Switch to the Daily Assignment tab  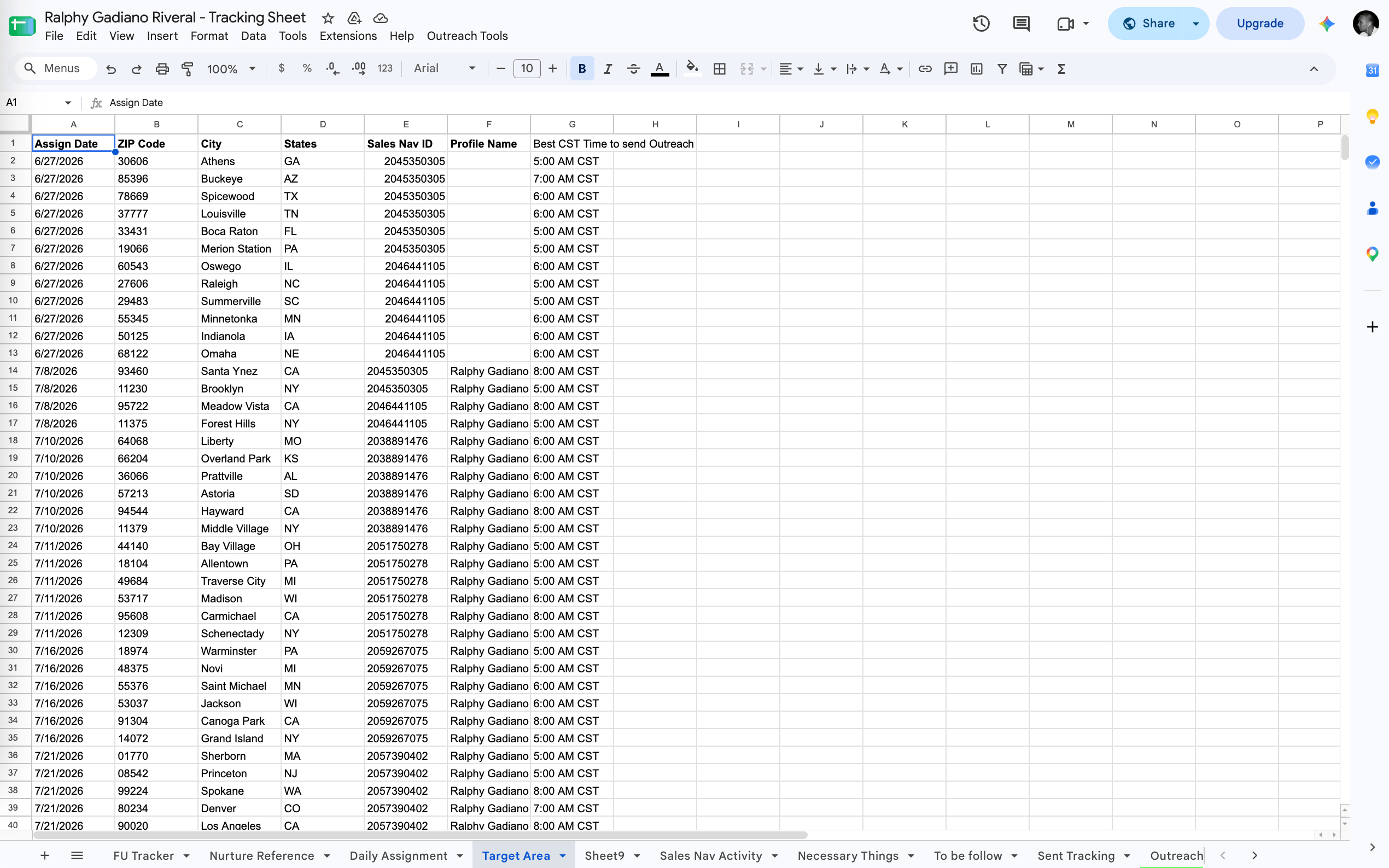point(399,856)
